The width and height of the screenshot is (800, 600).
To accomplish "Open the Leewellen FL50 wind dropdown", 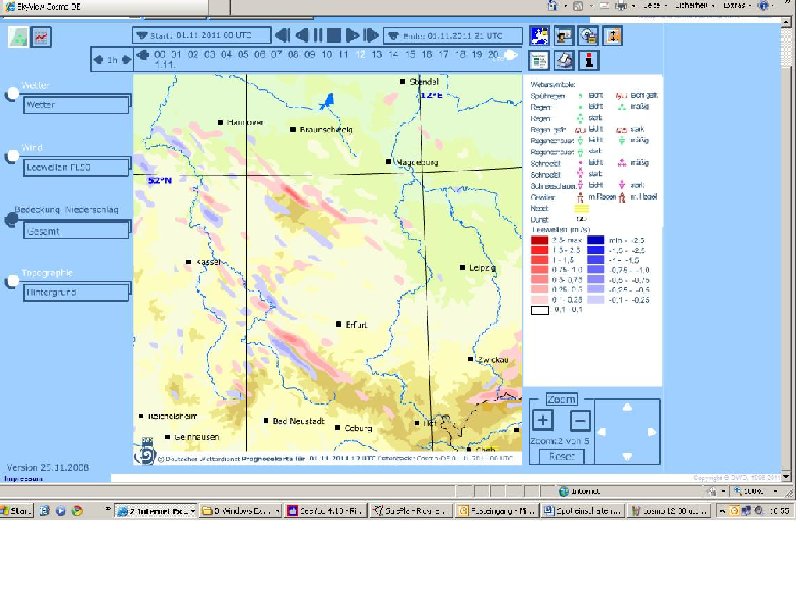I will pyautogui.click(x=77, y=168).
